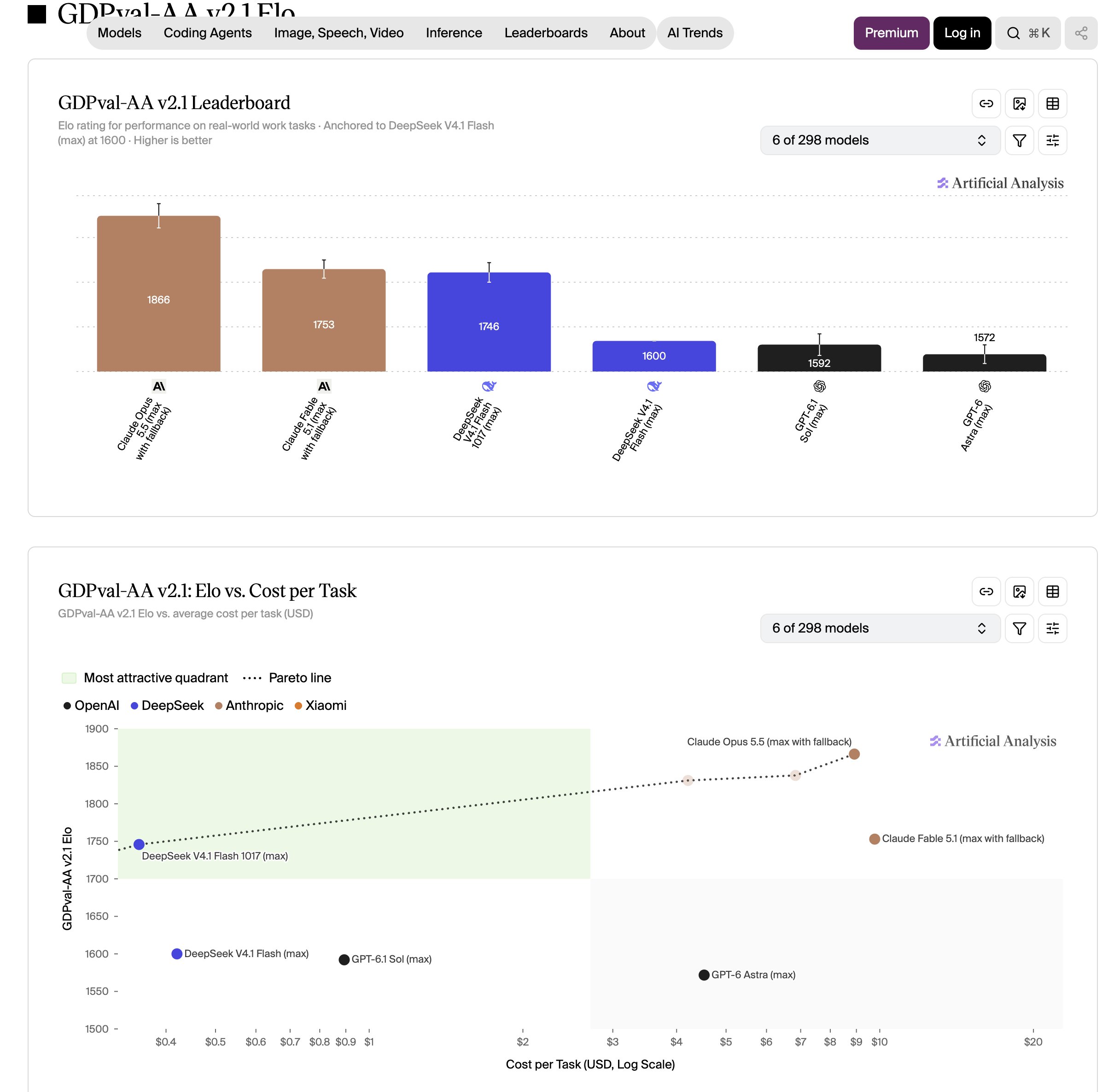Viewport: 1108px width, 1092px height.
Task: Download Elo vs. Cost chart image
Action: (x=1019, y=592)
